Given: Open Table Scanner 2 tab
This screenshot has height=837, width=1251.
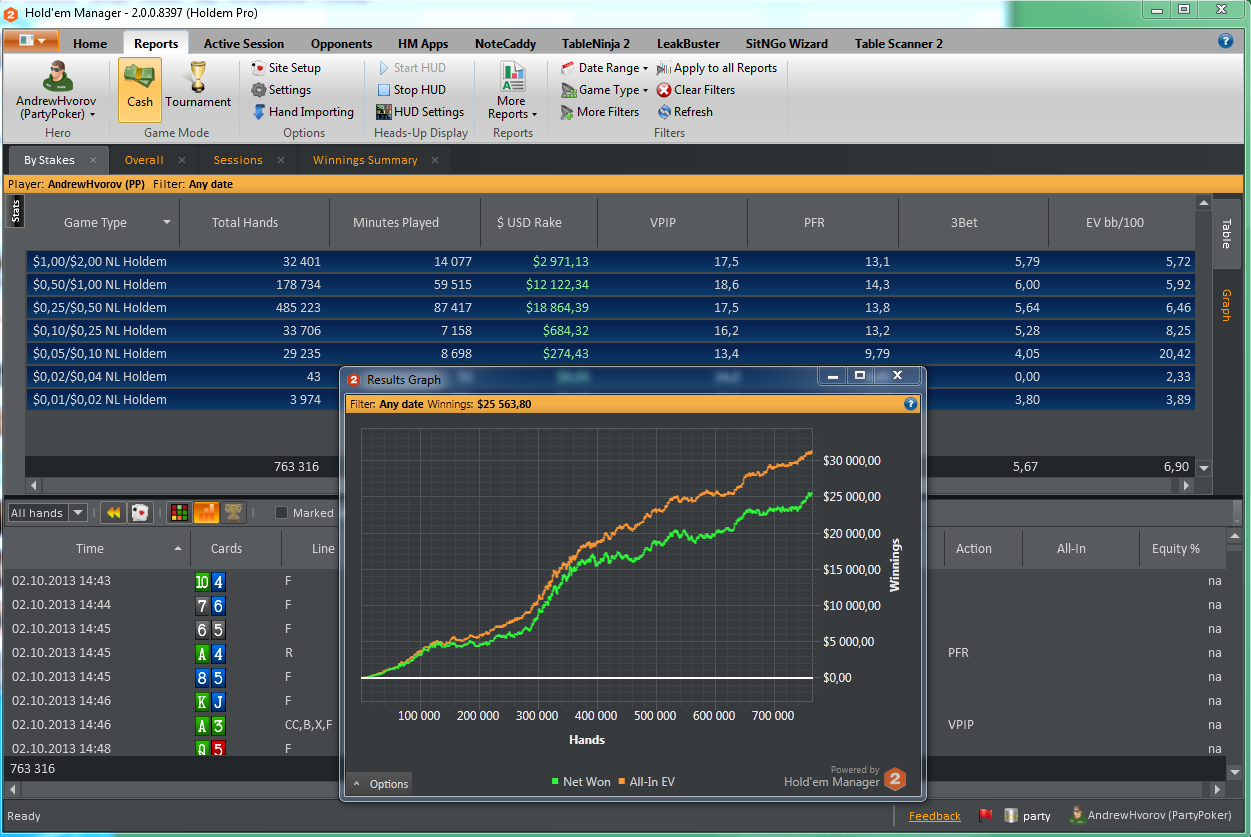Looking at the screenshot, I should click(898, 43).
